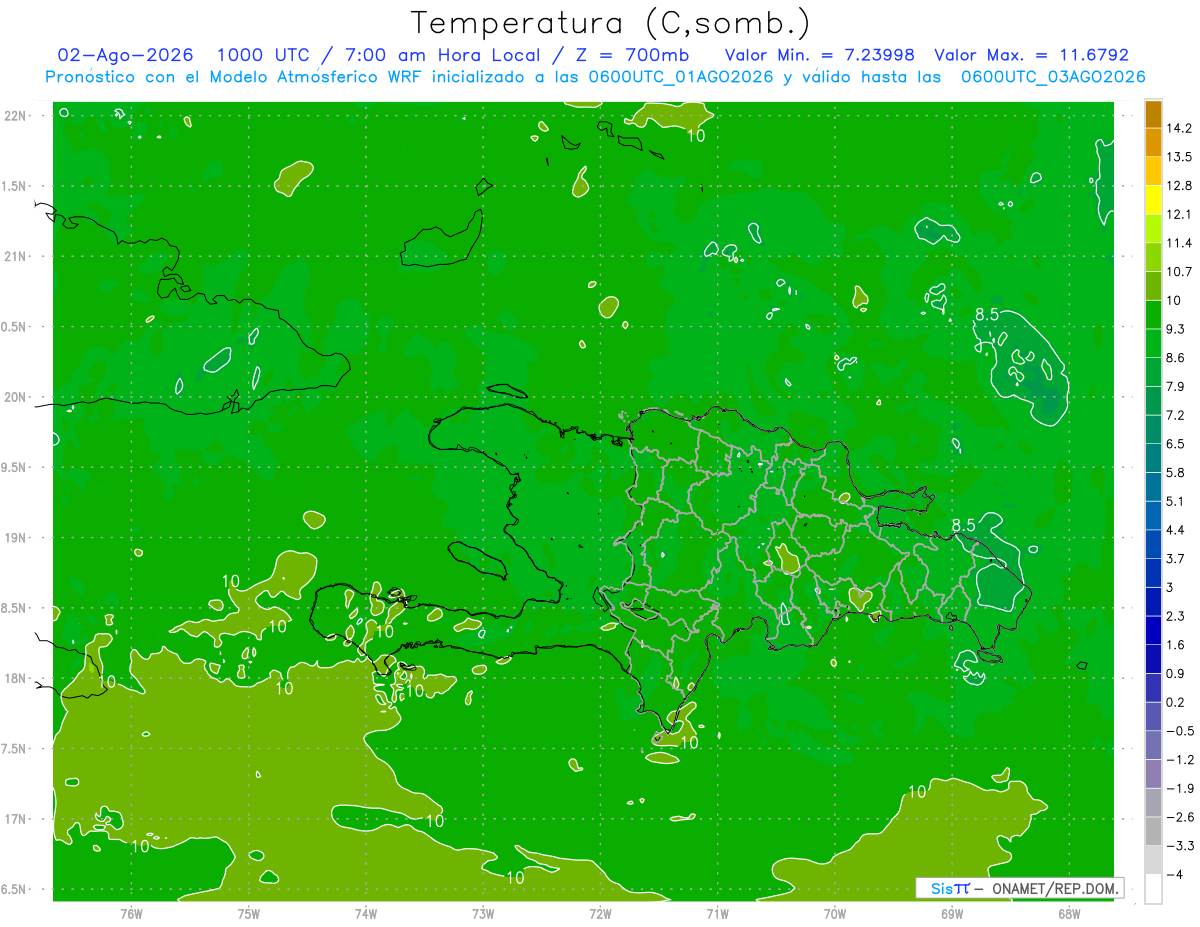The width and height of the screenshot is (1200, 927).
Task: Click the '71W' longitude label
Action: point(717,913)
